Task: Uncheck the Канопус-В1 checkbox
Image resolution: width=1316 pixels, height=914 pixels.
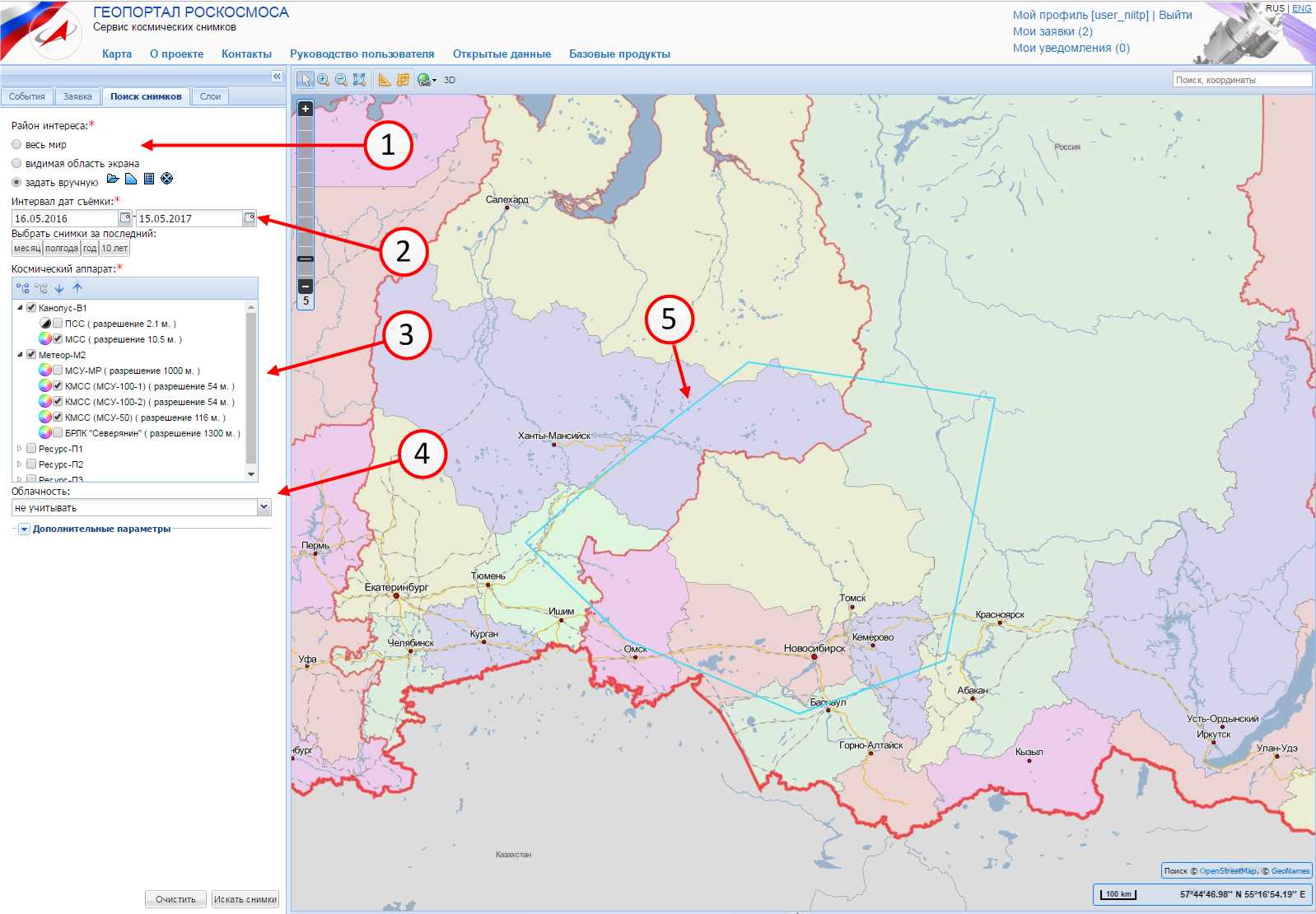Action: (x=31, y=308)
